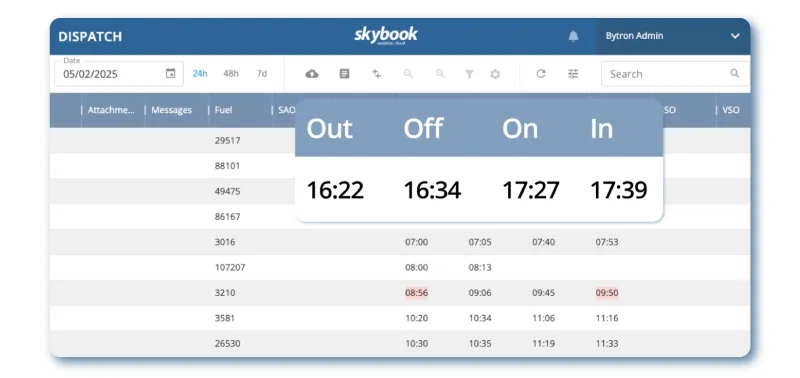Select the highlighted 08:56 time cell
This screenshot has height=378, width=800.
tap(416, 293)
